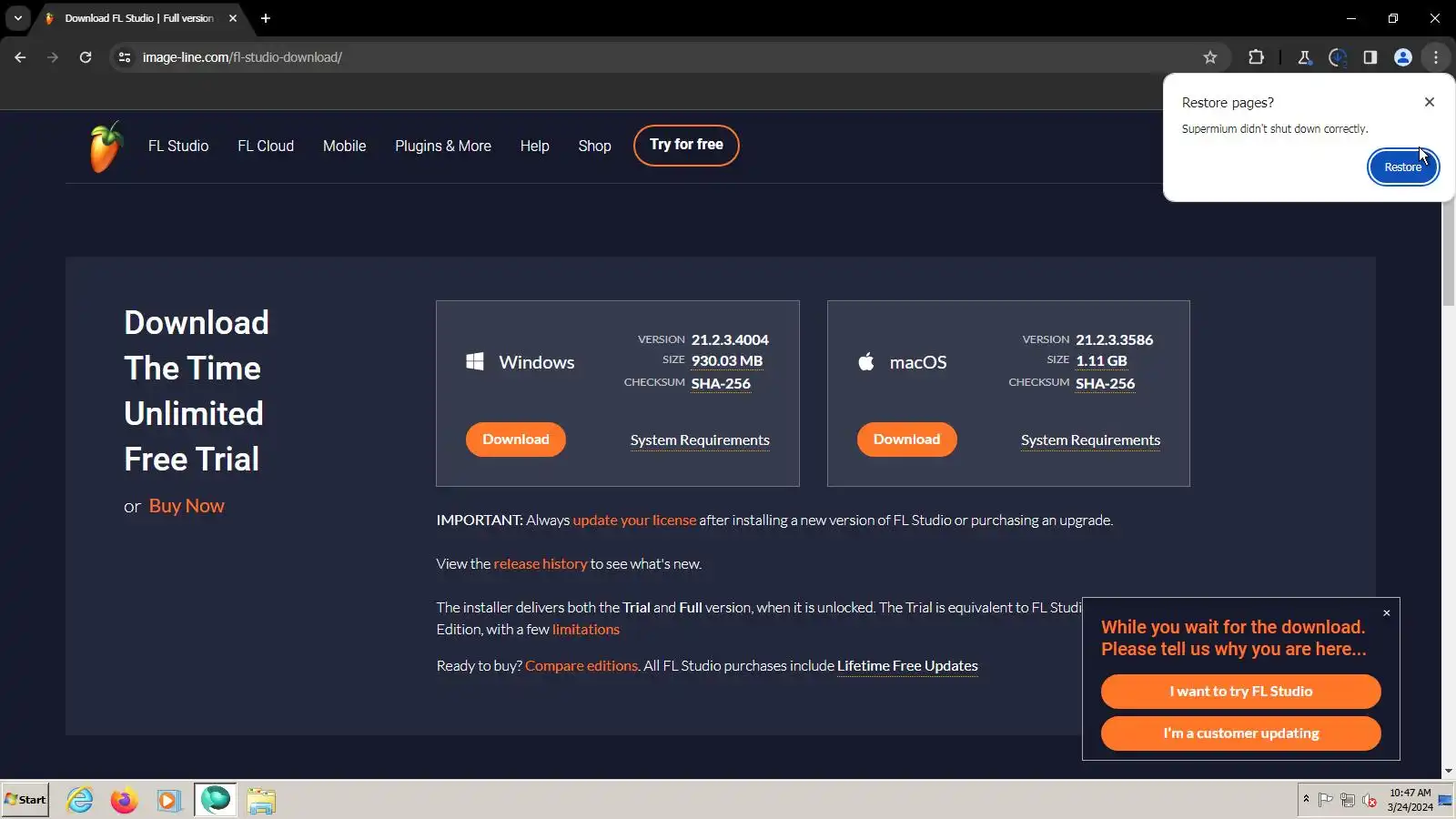Open the profile avatar menu
1456x819 pixels.
[1402, 57]
